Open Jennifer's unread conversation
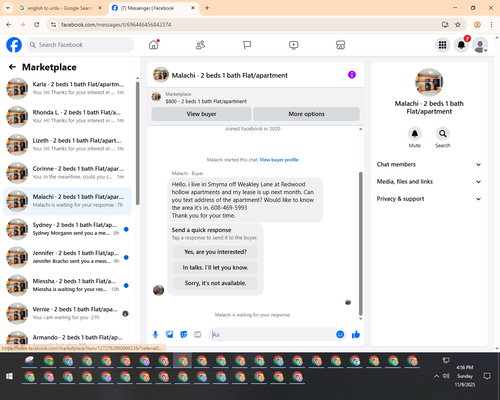This screenshot has width=500, height=400. (67, 257)
